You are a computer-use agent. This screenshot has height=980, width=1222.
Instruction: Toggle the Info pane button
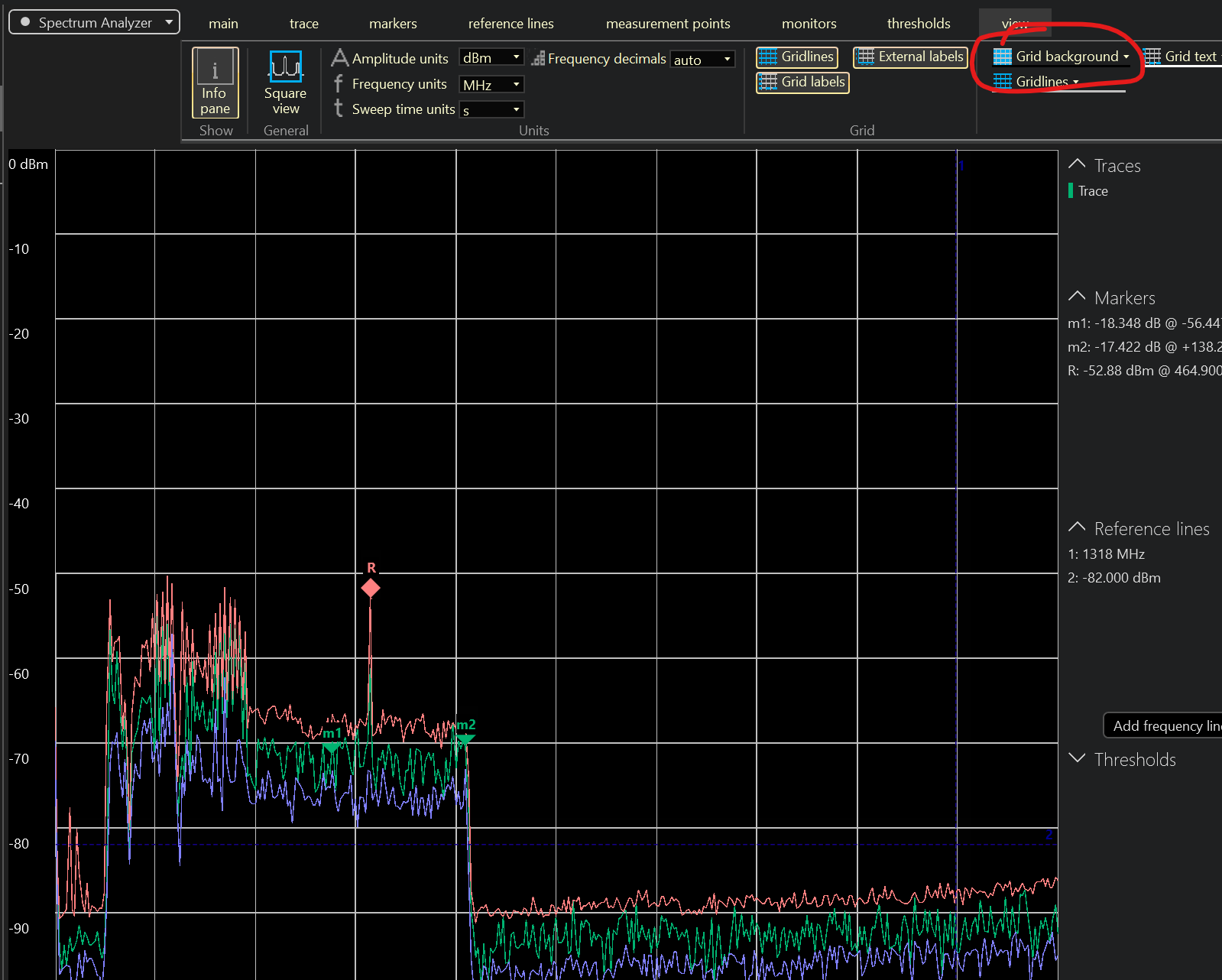click(x=215, y=83)
